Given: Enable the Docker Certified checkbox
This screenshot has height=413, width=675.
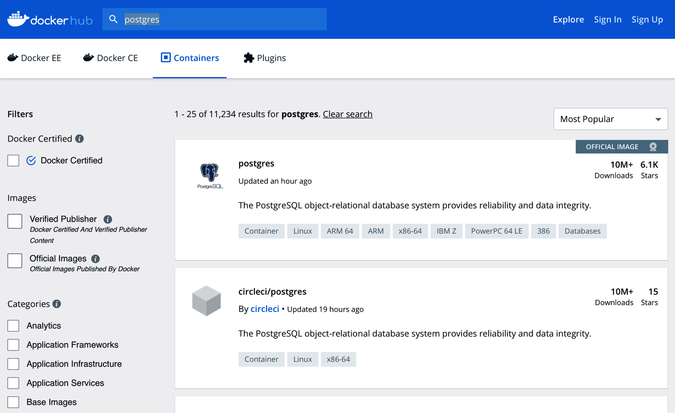Looking at the screenshot, I should pyautogui.click(x=13, y=161).
